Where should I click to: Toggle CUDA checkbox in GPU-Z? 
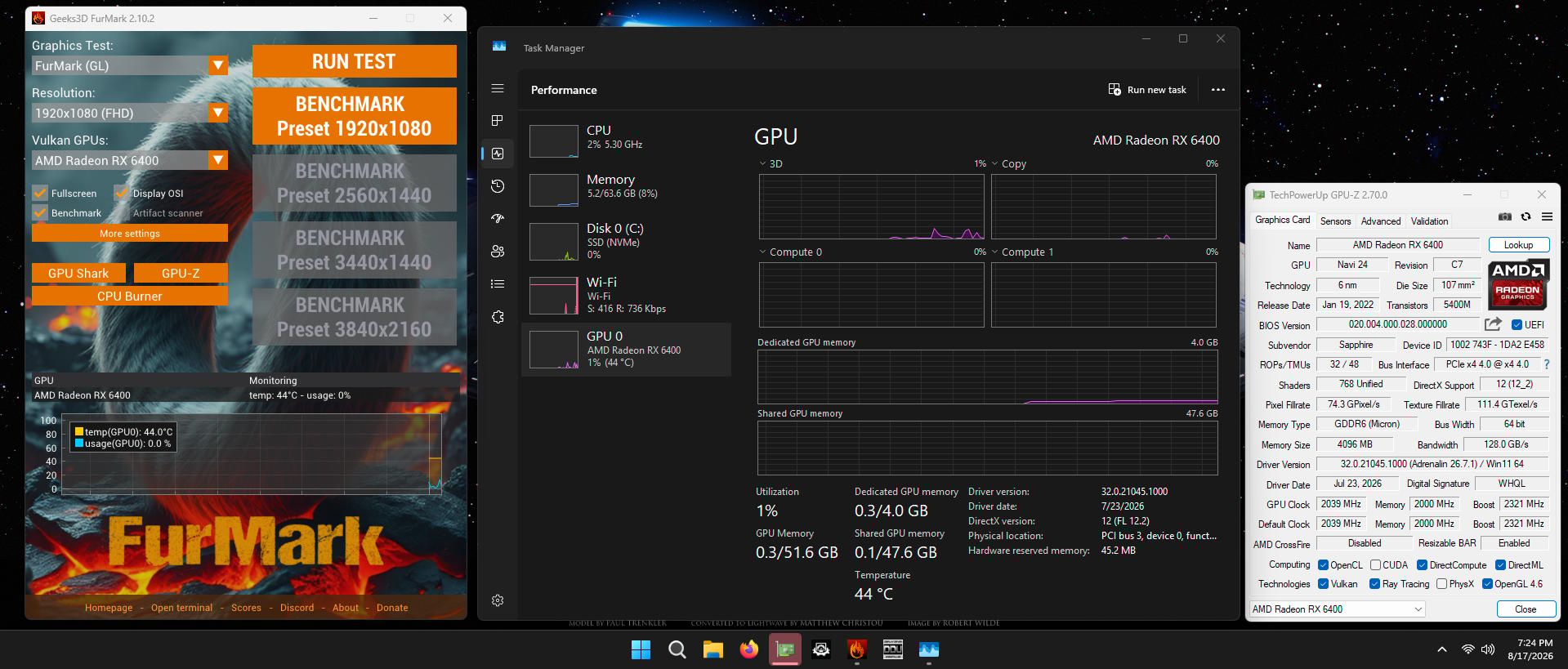[x=1375, y=564]
